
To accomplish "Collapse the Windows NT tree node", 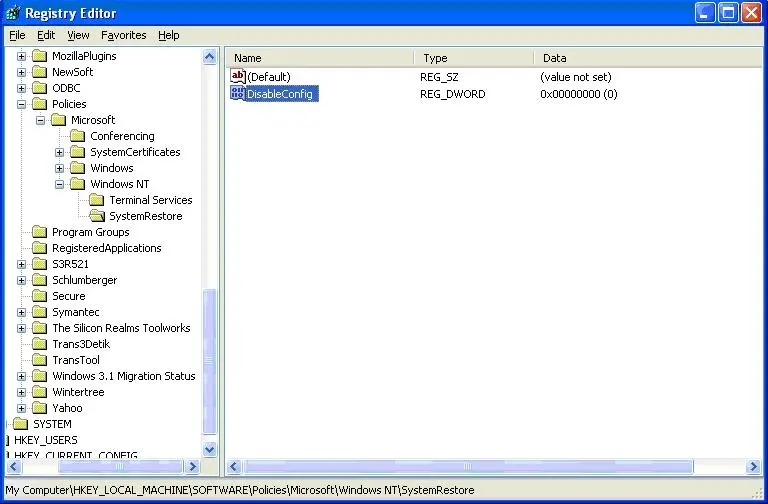I will click(60, 184).
